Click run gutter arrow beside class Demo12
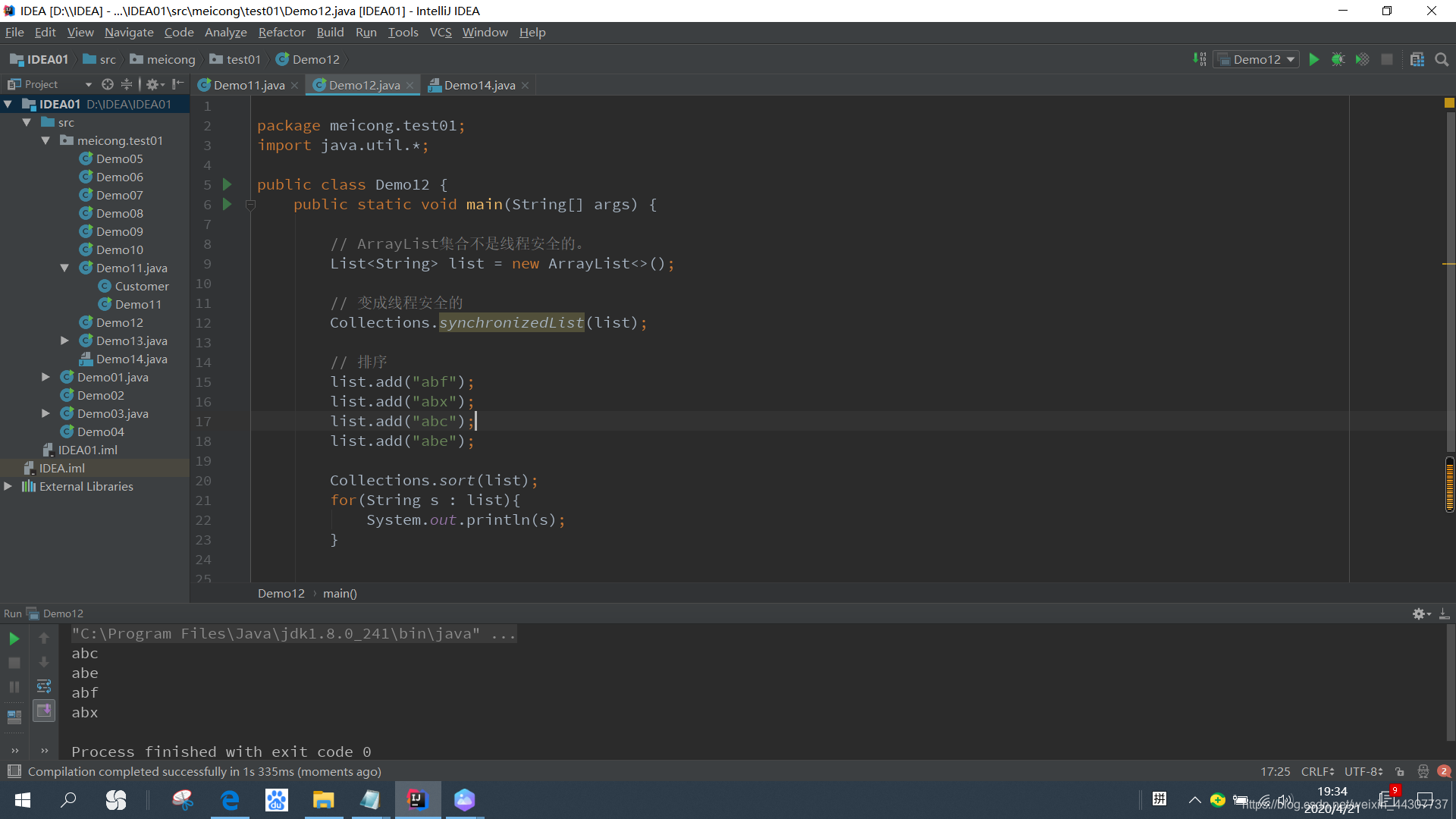The image size is (1456, 819). (x=227, y=184)
